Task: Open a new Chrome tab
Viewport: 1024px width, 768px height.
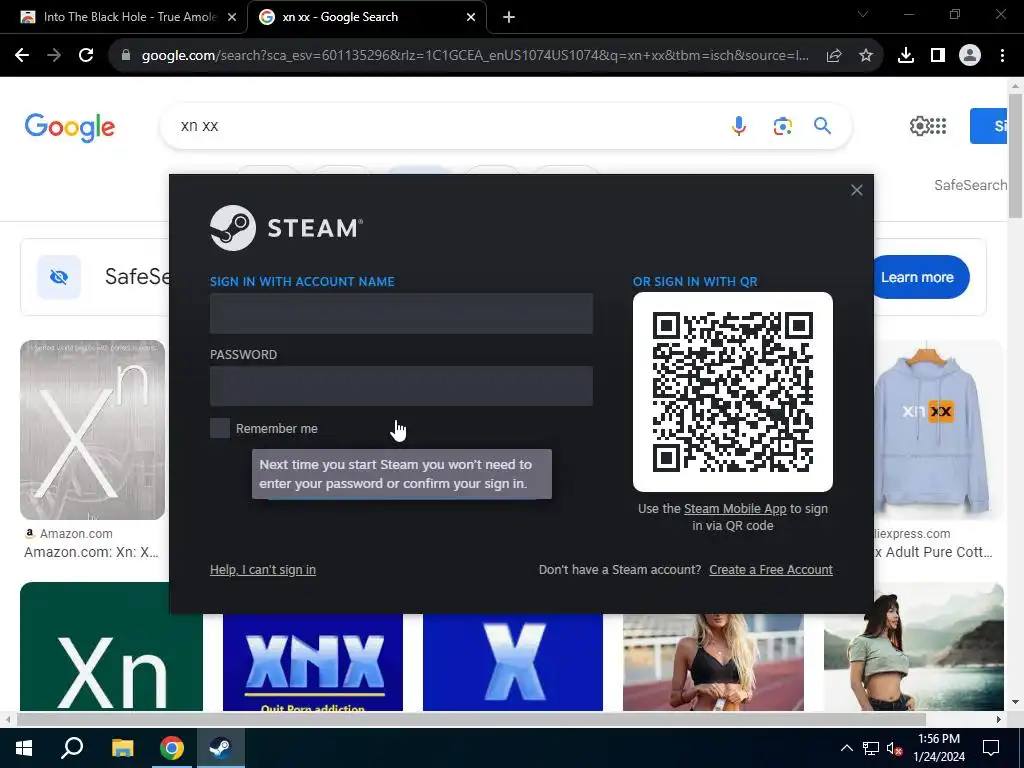Action: (509, 17)
